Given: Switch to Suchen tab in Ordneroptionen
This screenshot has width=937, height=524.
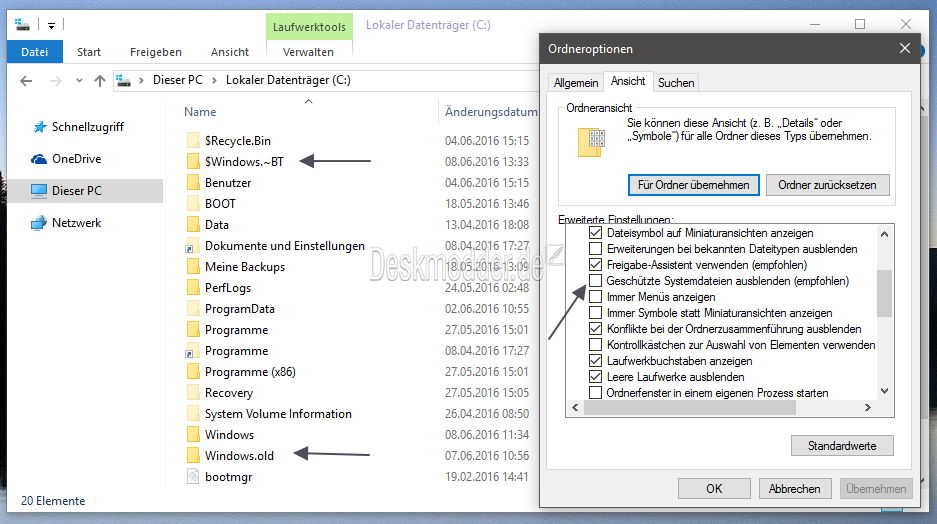Looking at the screenshot, I should (676, 83).
